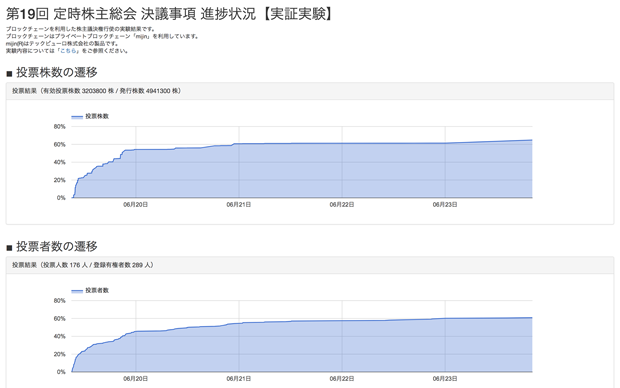Click the 投票者数 legend line marker

[x=77, y=291]
